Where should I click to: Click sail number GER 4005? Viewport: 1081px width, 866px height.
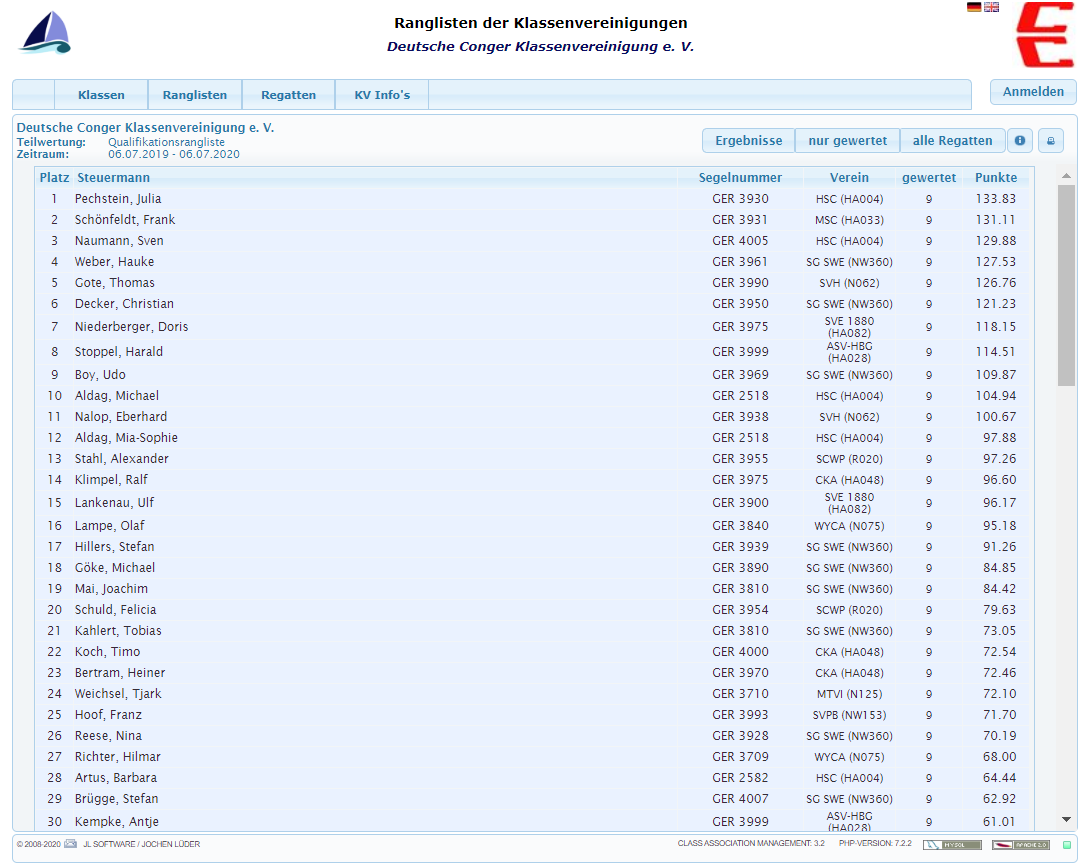tap(740, 241)
